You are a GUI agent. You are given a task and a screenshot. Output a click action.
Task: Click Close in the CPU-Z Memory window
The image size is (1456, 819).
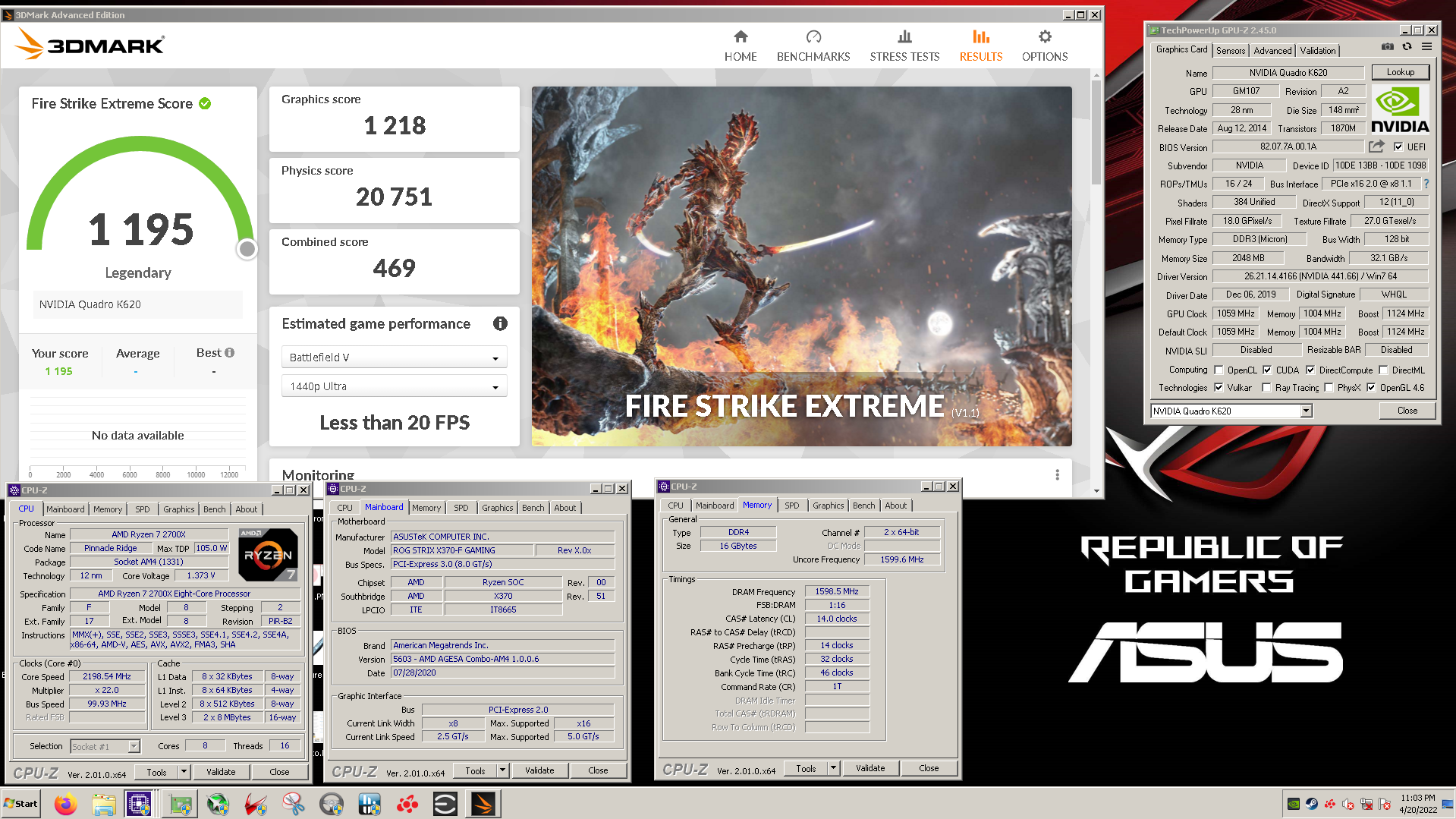tap(929, 768)
